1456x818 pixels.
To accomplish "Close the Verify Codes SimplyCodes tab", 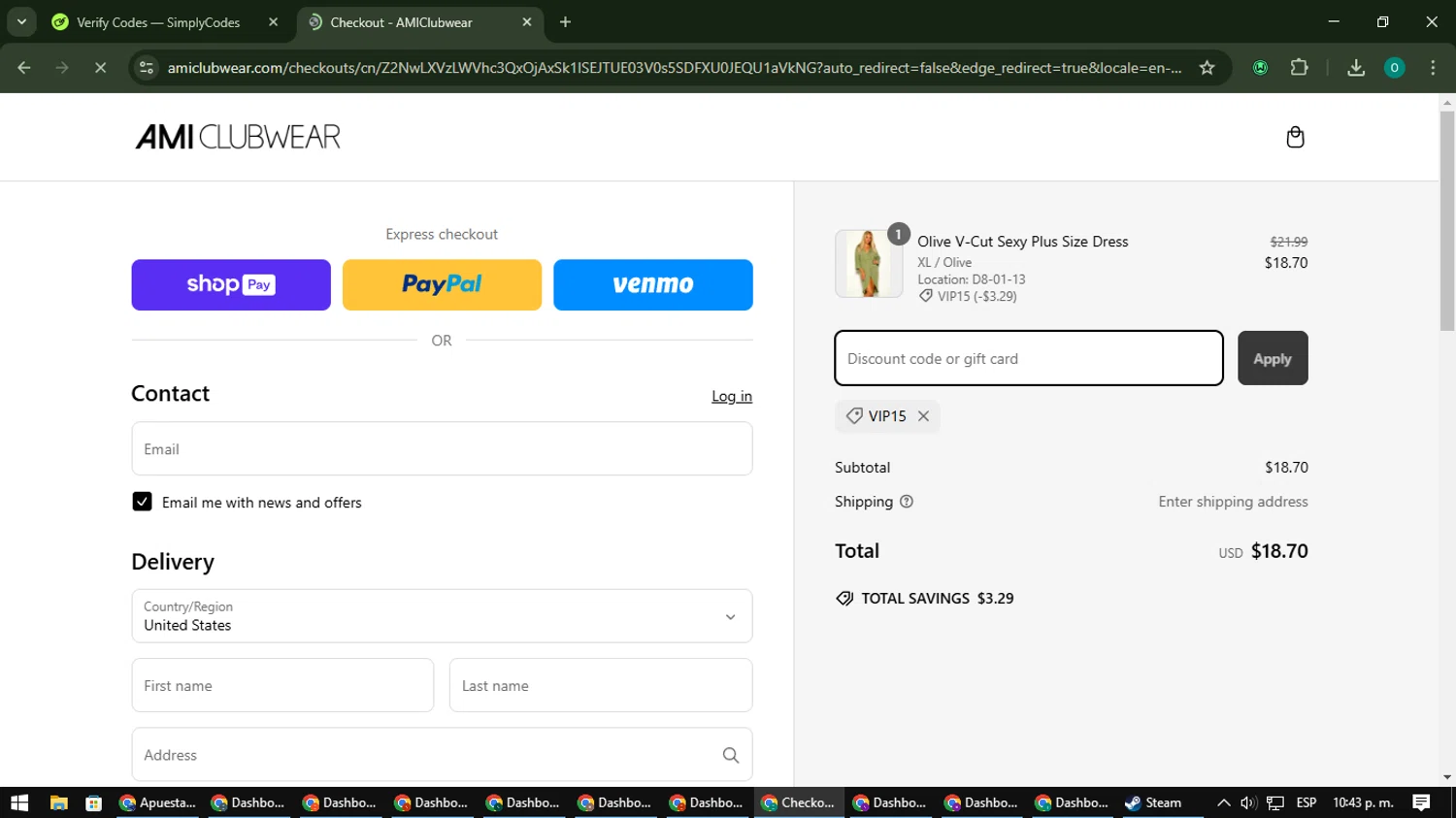I will tap(273, 21).
